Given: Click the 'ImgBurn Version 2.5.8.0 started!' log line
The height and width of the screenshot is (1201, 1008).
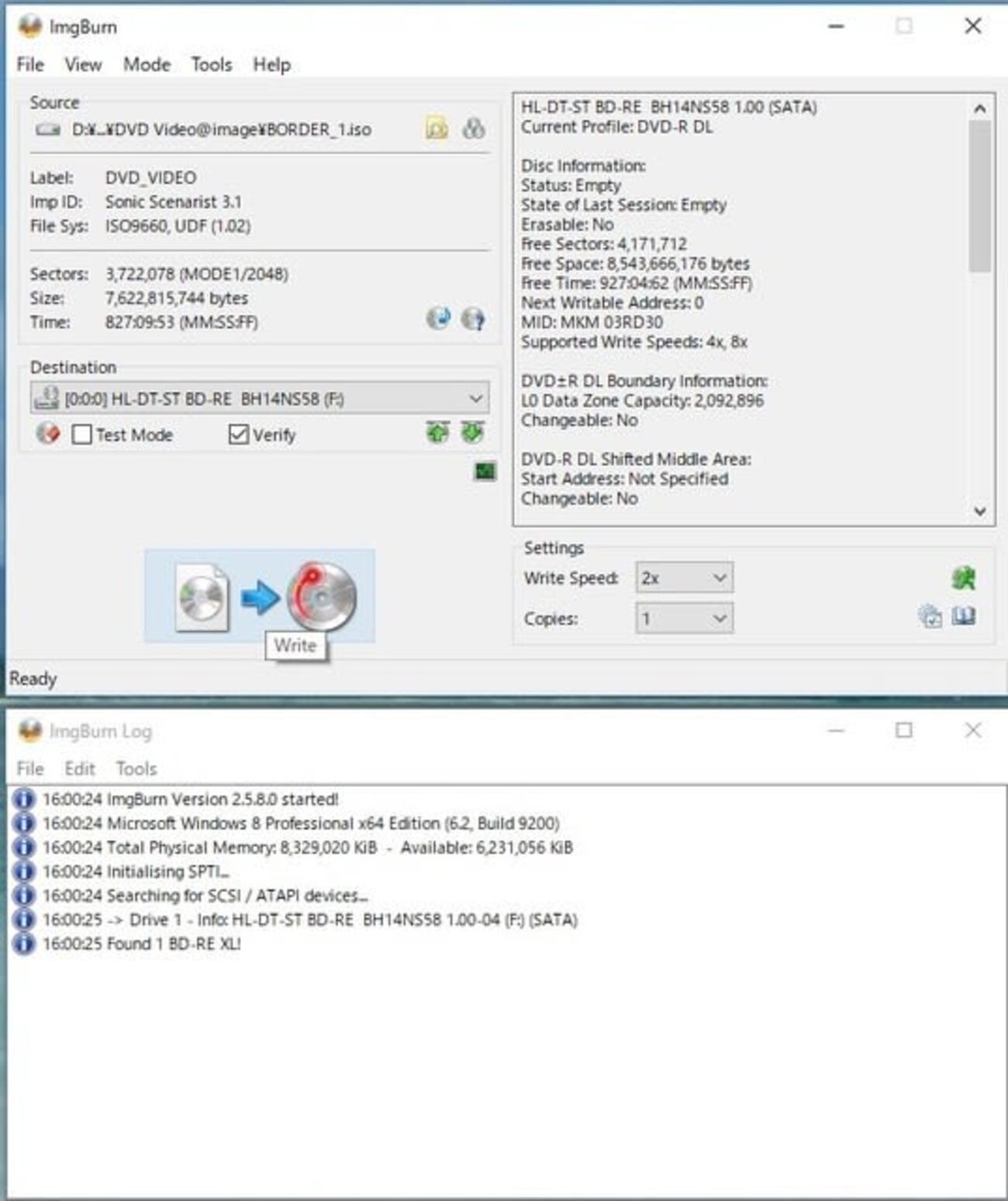Looking at the screenshot, I should coord(191,799).
